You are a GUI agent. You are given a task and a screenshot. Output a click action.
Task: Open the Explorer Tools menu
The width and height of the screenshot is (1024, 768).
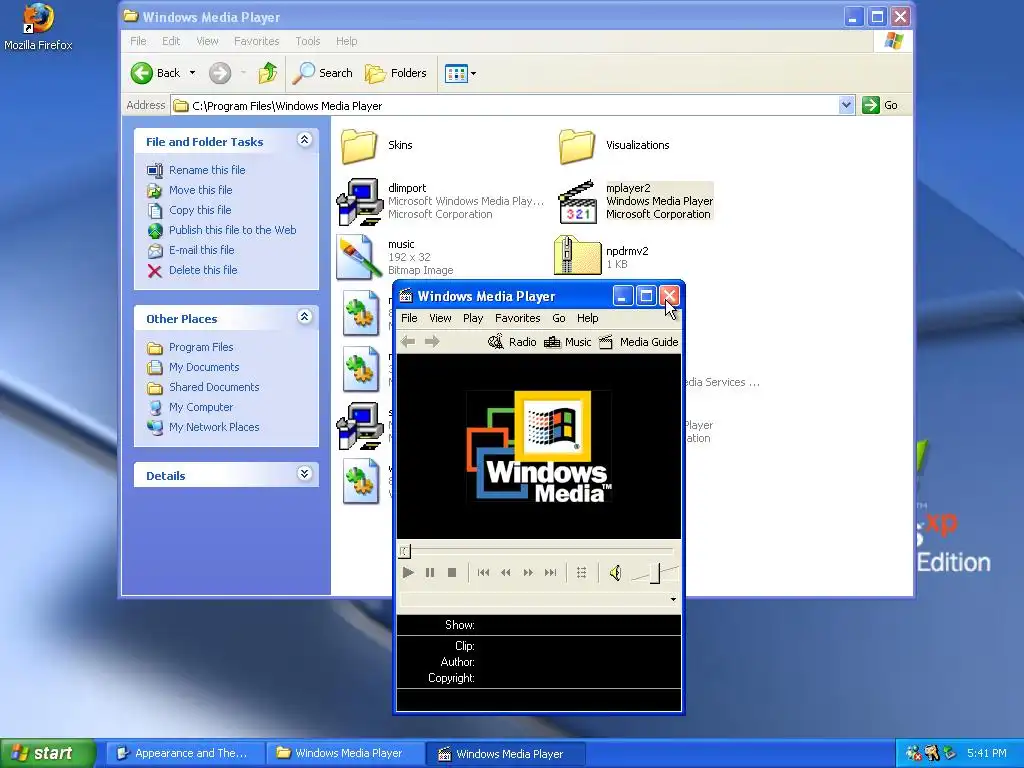tap(308, 41)
